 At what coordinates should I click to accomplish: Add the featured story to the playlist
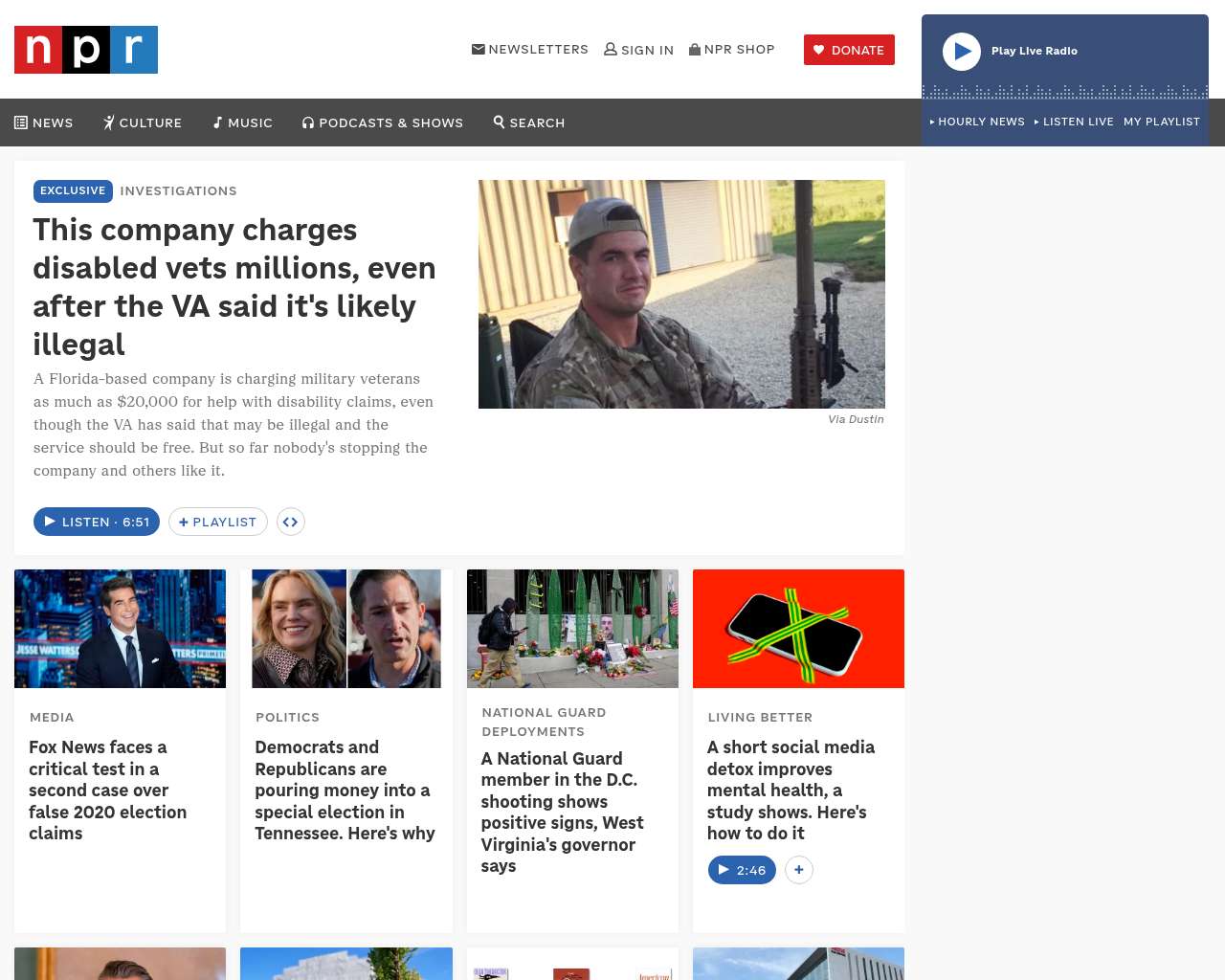pos(218,522)
